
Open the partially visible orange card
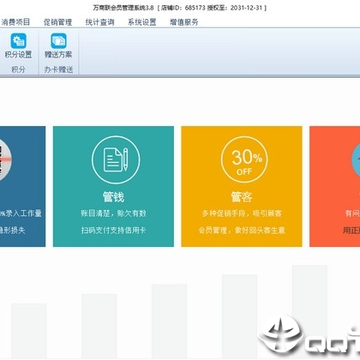point(335,186)
